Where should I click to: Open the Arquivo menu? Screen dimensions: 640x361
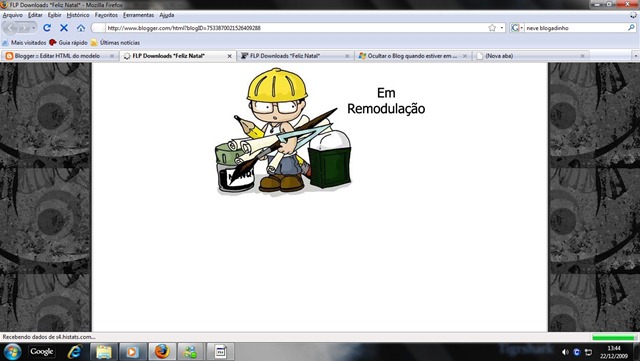(x=13, y=15)
